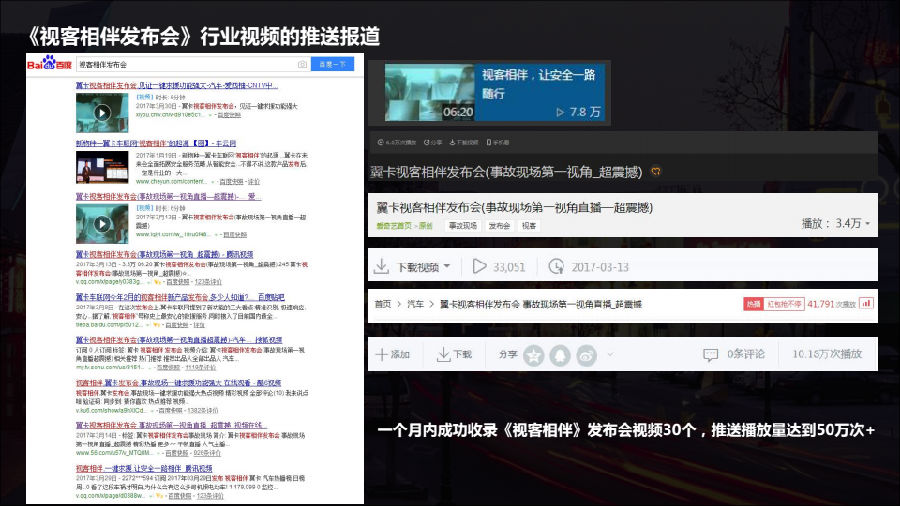
Task: Click the camera image-search icon
Action: click(302, 65)
